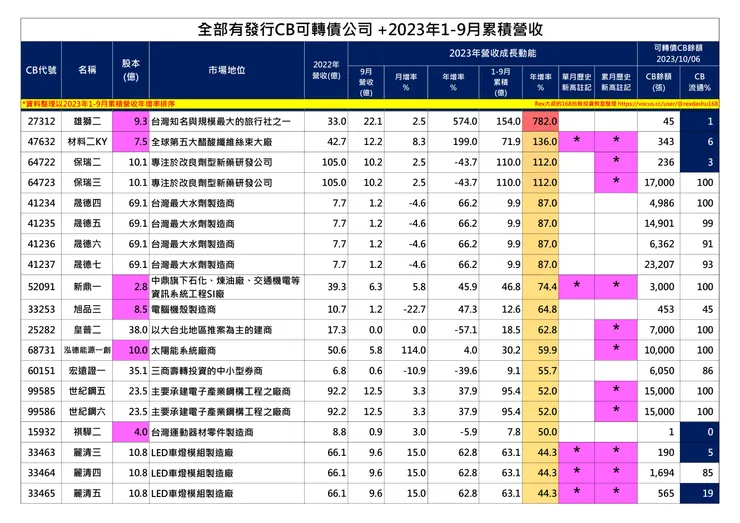Open the vocus.cc rexdashu168 link in yellow bar
Viewport: 740px width, 523px height.
(667, 103)
